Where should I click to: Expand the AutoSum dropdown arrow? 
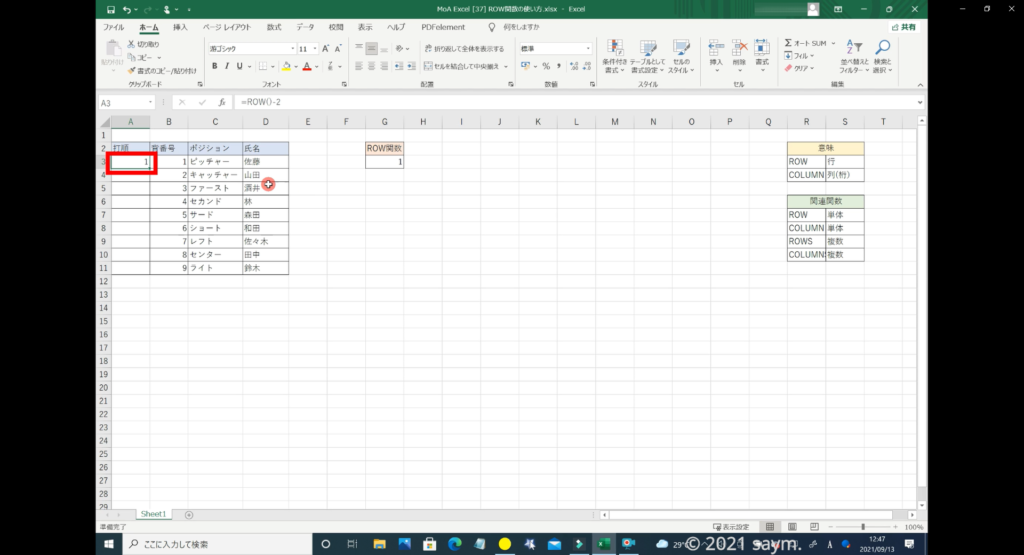coord(833,43)
